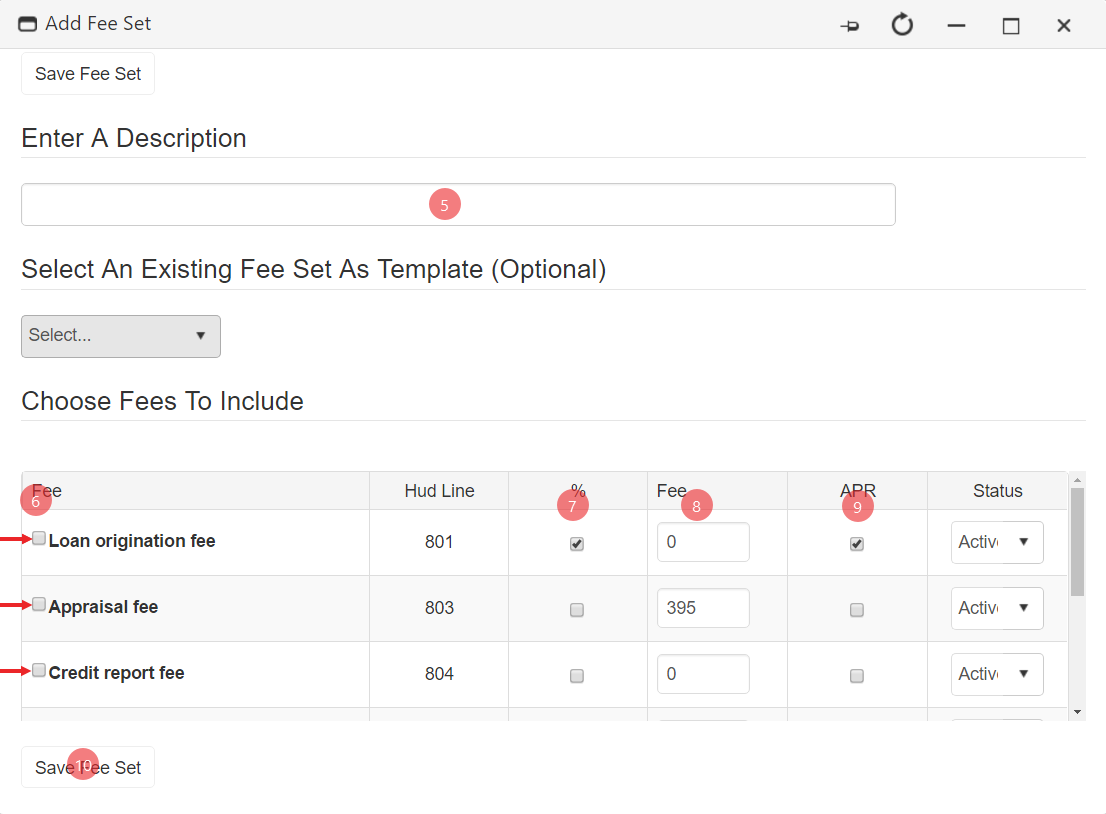Click the fee set description text field
The height and width of the screenshot is (814, 1106).
pyautogui.click(x=458, y=204)
